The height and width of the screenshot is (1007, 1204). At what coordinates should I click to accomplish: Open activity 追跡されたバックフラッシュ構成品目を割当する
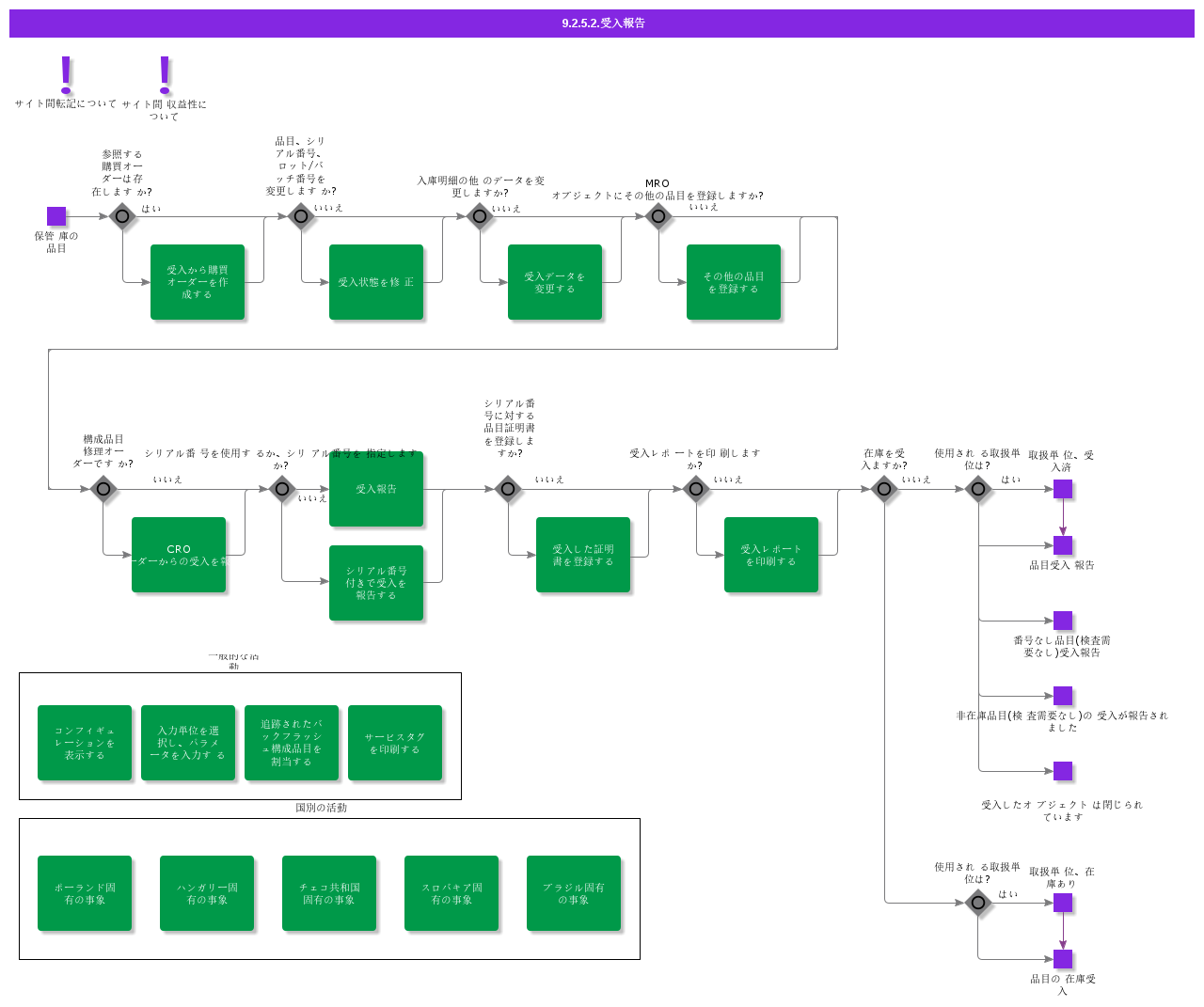[292, 743]
